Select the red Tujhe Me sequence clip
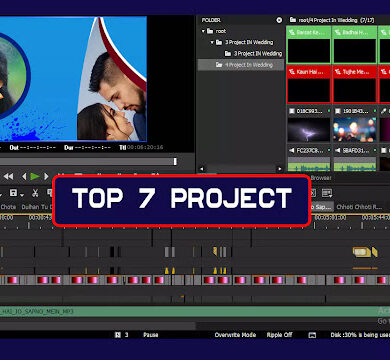Viewport: 390px width, 360px height. coord(355,84)
